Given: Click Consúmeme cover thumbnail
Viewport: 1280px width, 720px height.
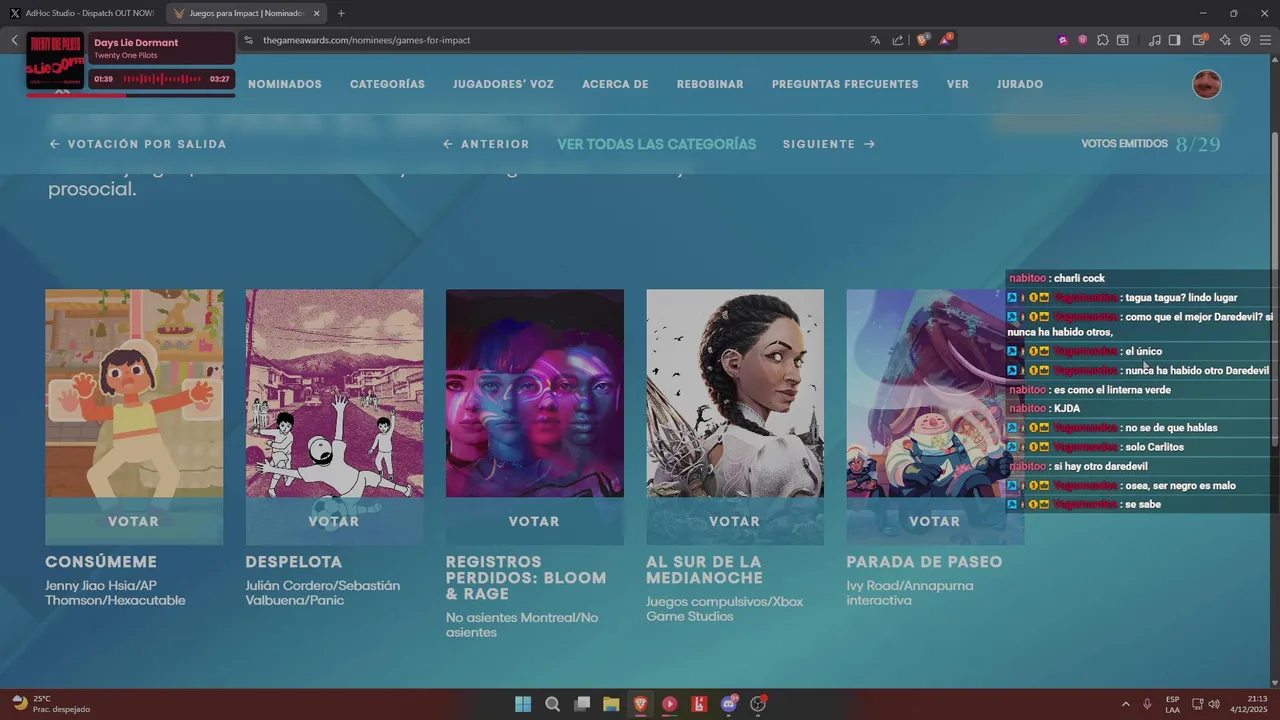Looking at the screenshot, I should [x=134, y=393].
